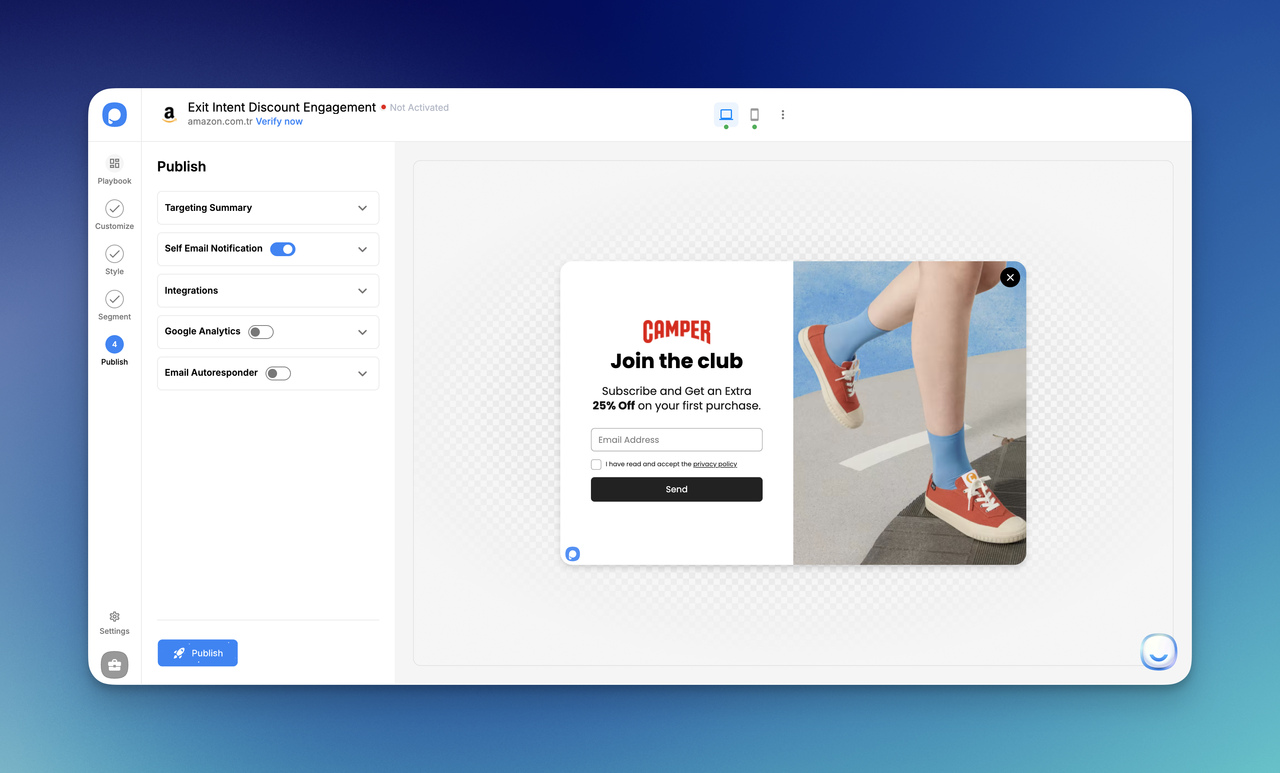1280x773 pixels.
Task: Expand the Targeting Summary section
Action: point(362,208)
